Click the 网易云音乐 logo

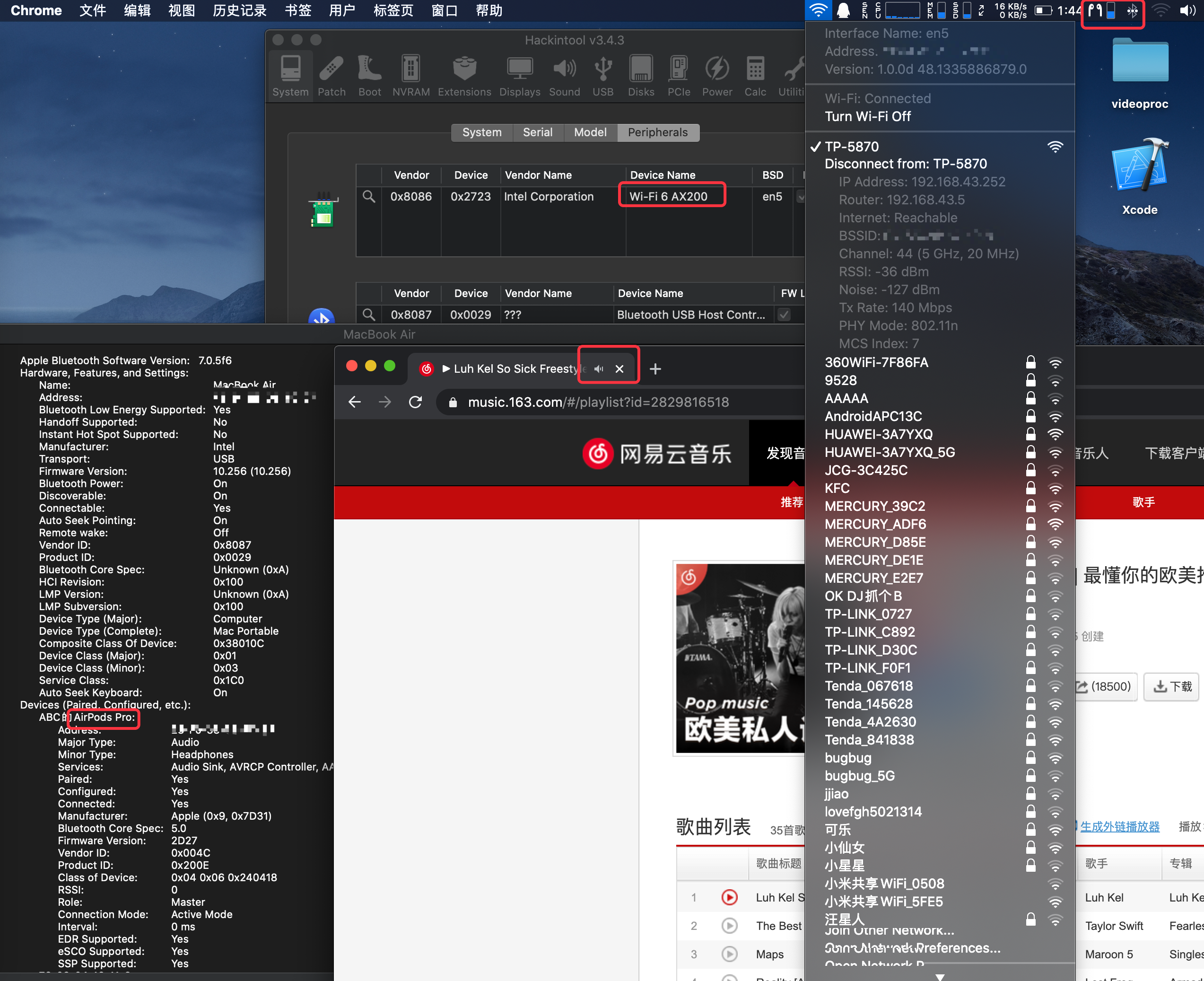click(656, 453)
